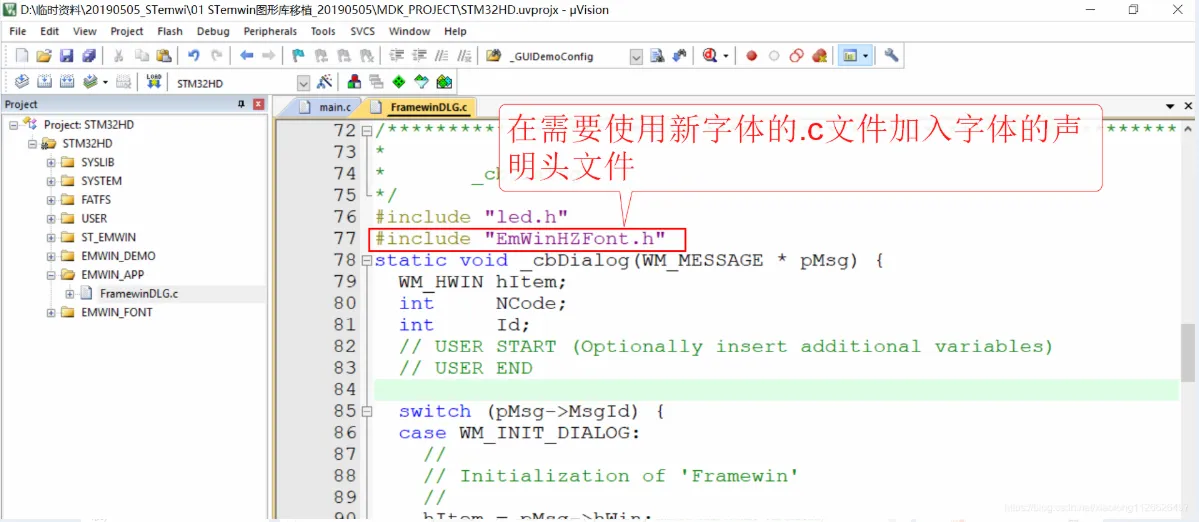Build the target files
The height and width of the screenshot is (522, 1199).
coord(44,82)
